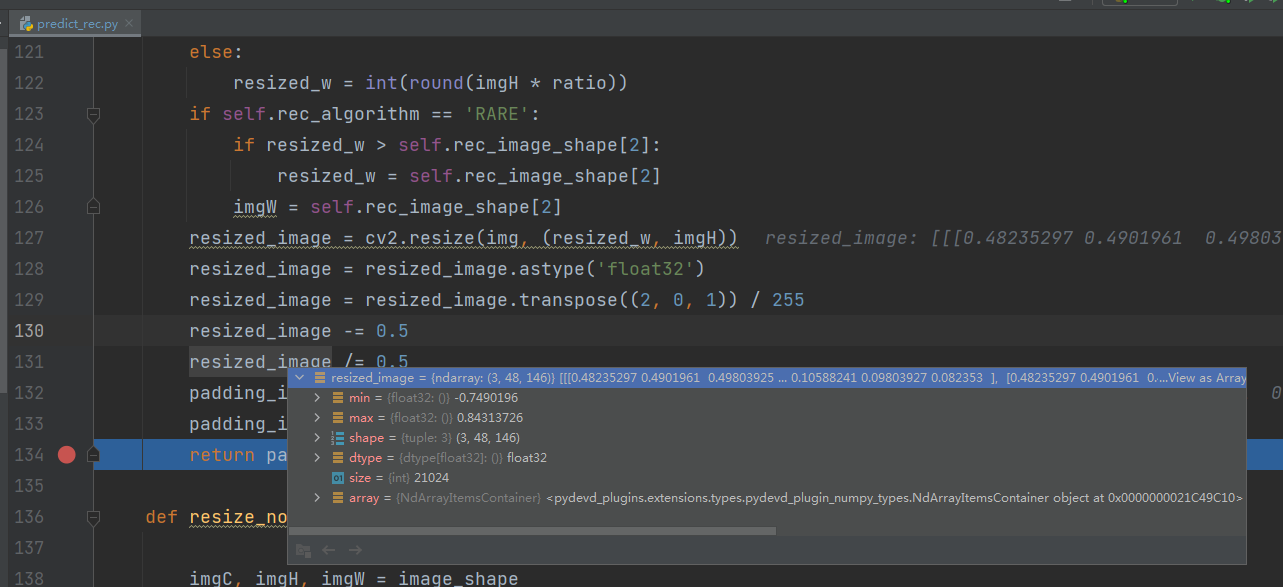Screen dimensions: 1283x587
Task: Click the resized_image ndarray type icon
Action: pyautogui.click(x=319, y=378)
